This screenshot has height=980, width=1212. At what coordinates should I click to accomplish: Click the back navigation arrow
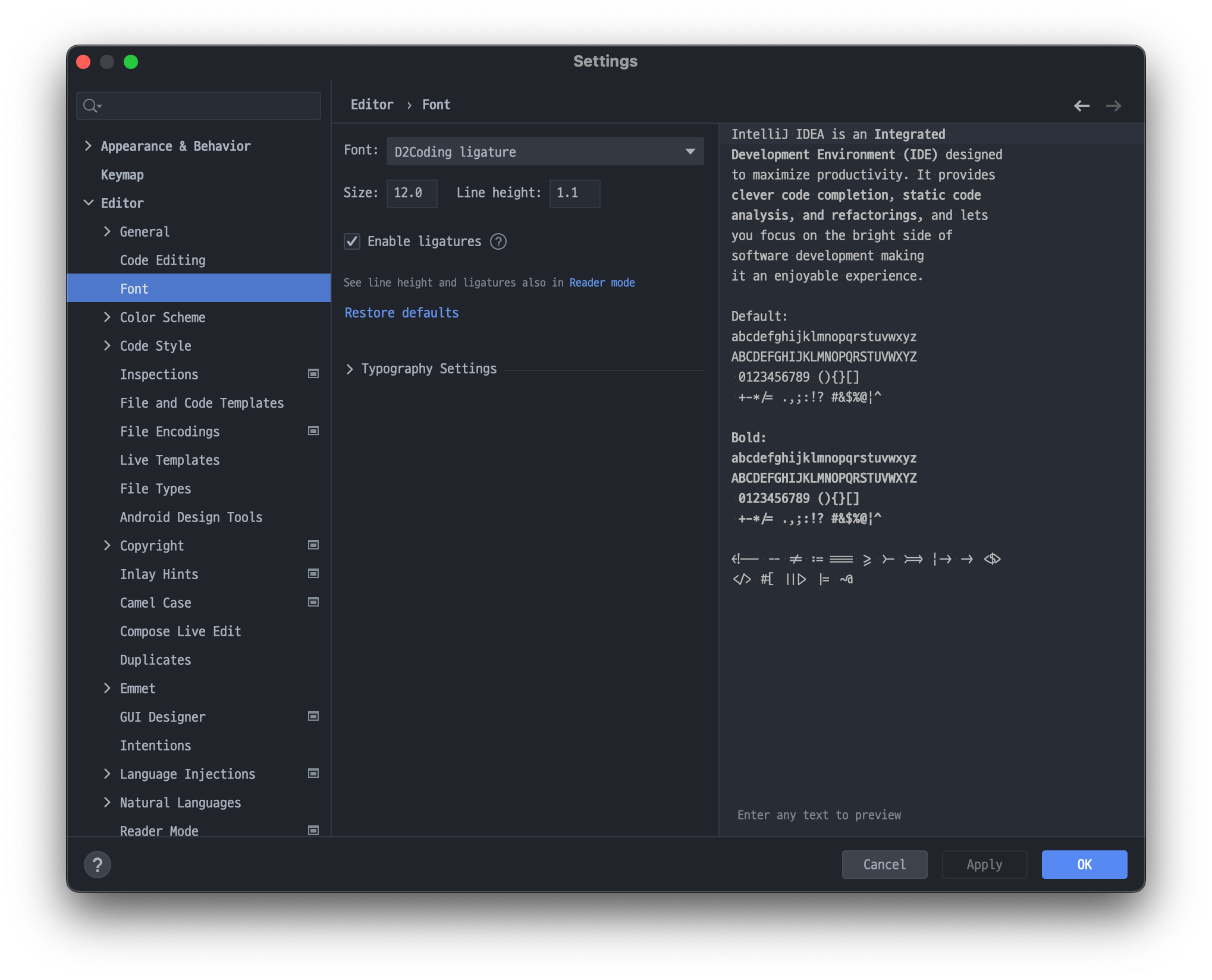(1081, 105)
